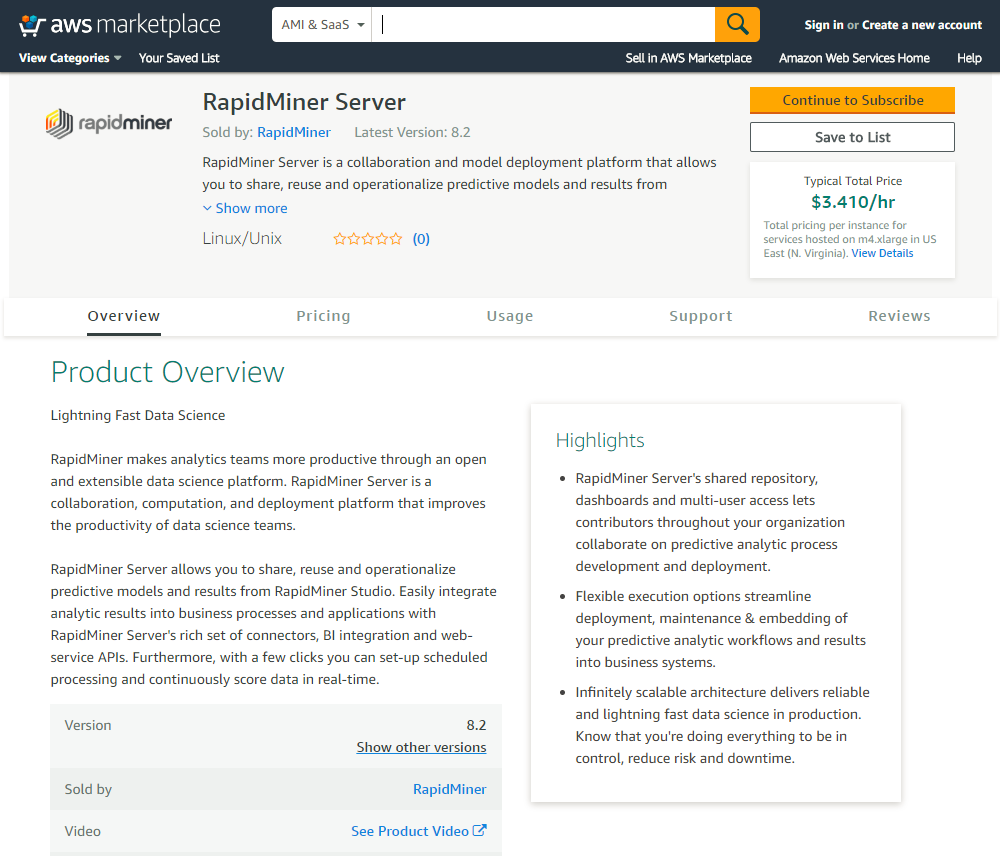Click Create a new account link
Screen dimensions: 1000x856
tap(922, 25)
